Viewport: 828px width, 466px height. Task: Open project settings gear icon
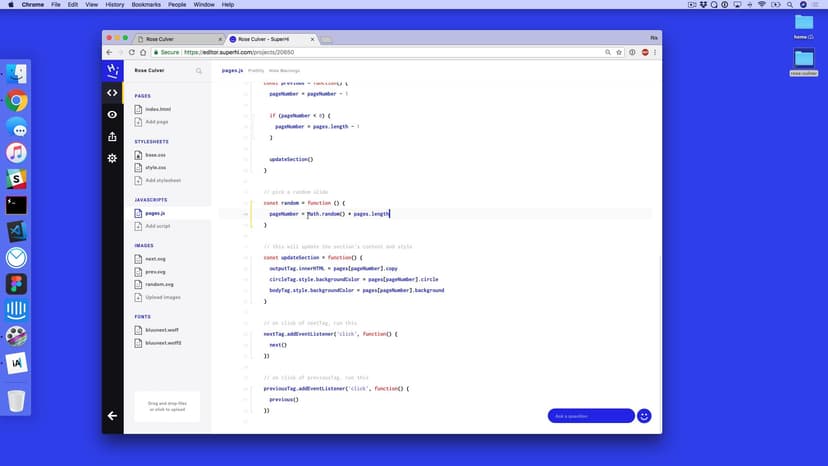(x=112, y=158)
